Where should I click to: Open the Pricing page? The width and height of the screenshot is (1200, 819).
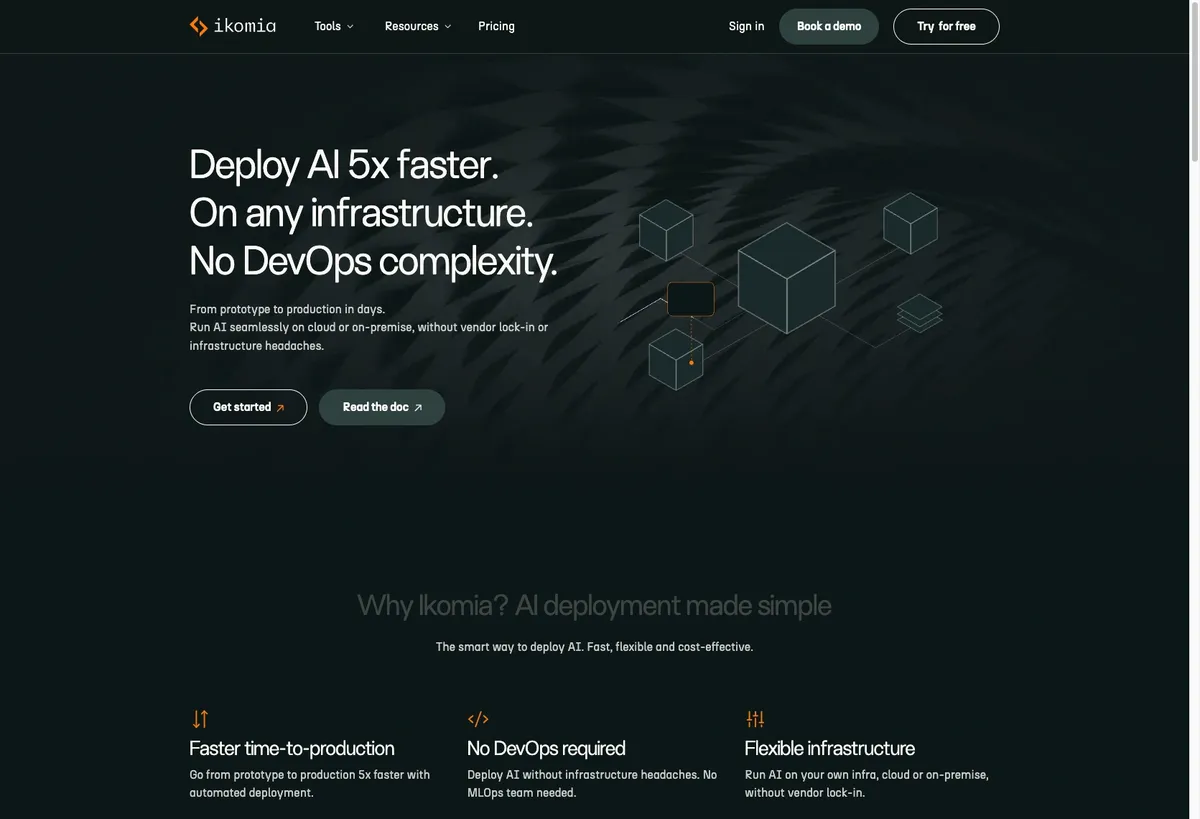497,26
